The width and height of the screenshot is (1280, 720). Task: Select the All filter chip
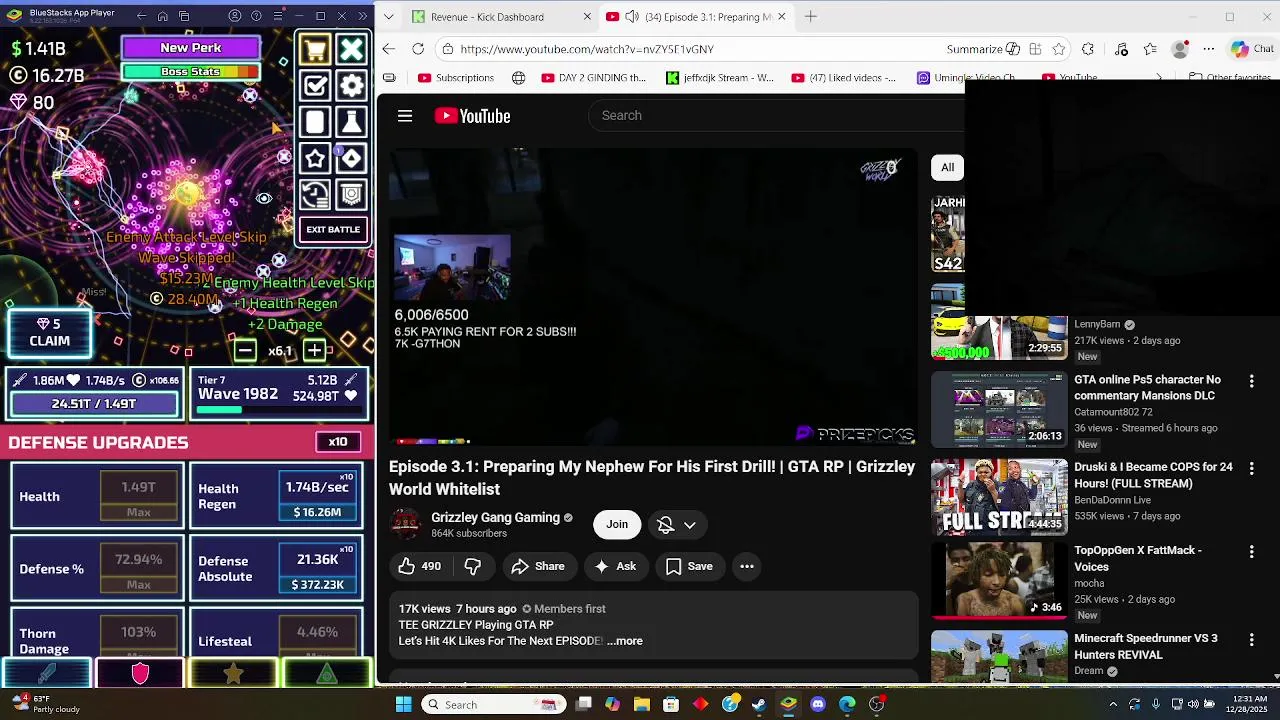click(x=947, y=167)
